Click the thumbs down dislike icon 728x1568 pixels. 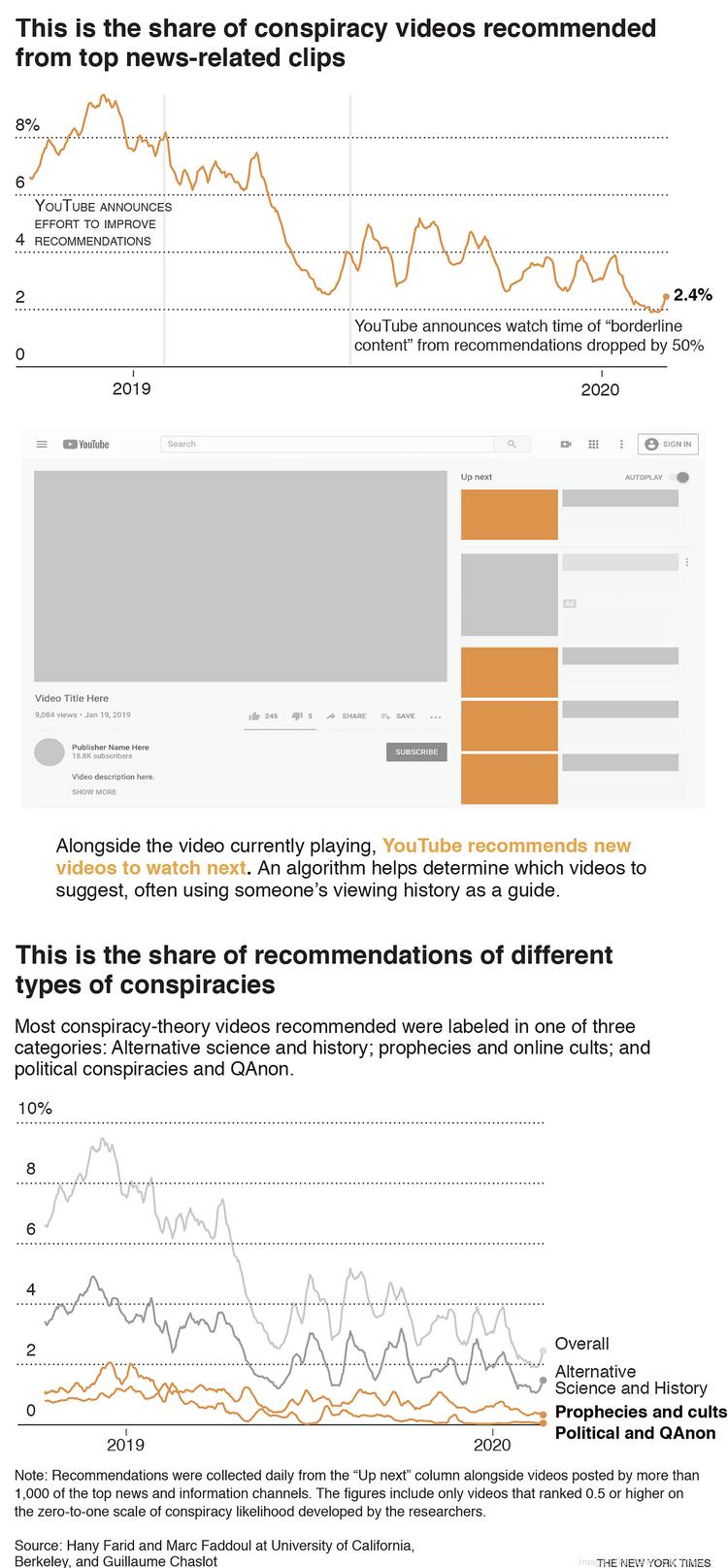click(297, 717)
